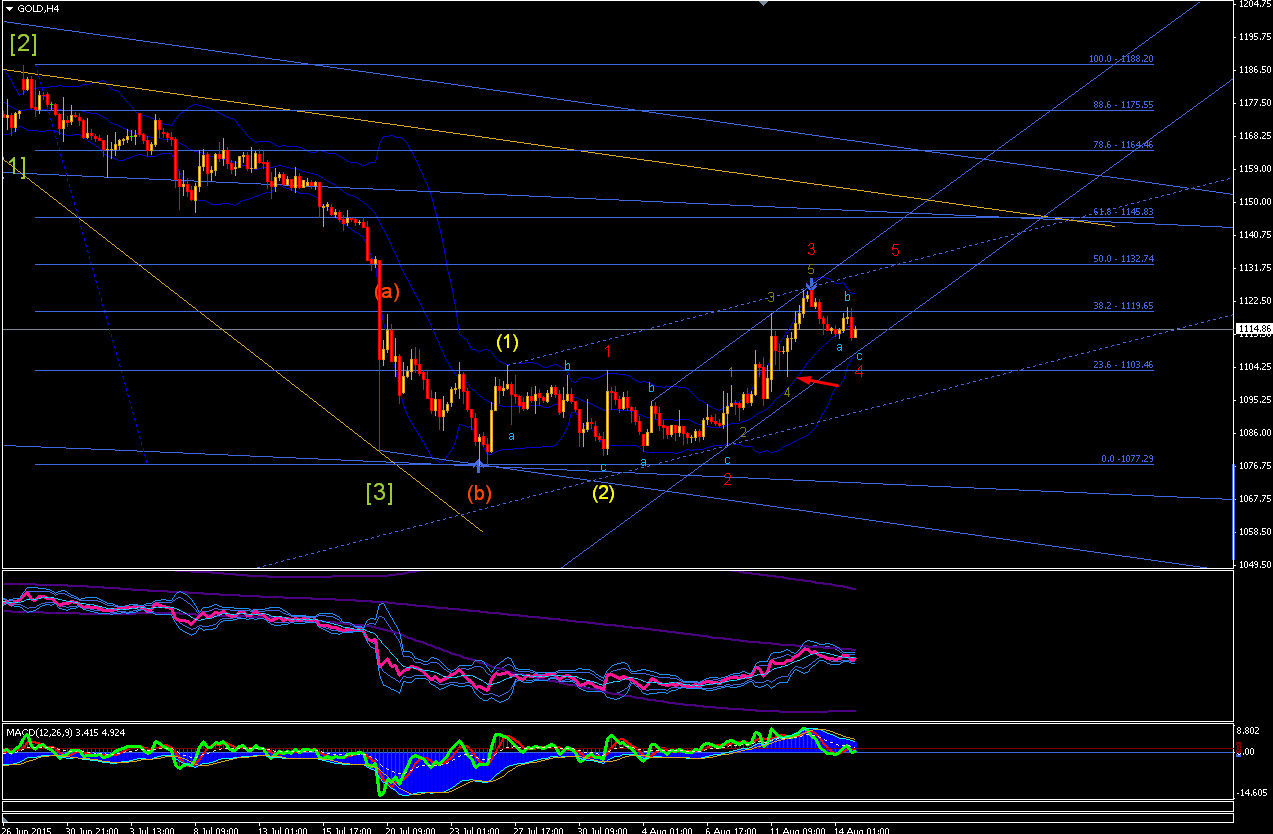Select the red arrow pointing at wave 4
The height and width of the screenshot is (834, 1273).
(x=819, y=381)
